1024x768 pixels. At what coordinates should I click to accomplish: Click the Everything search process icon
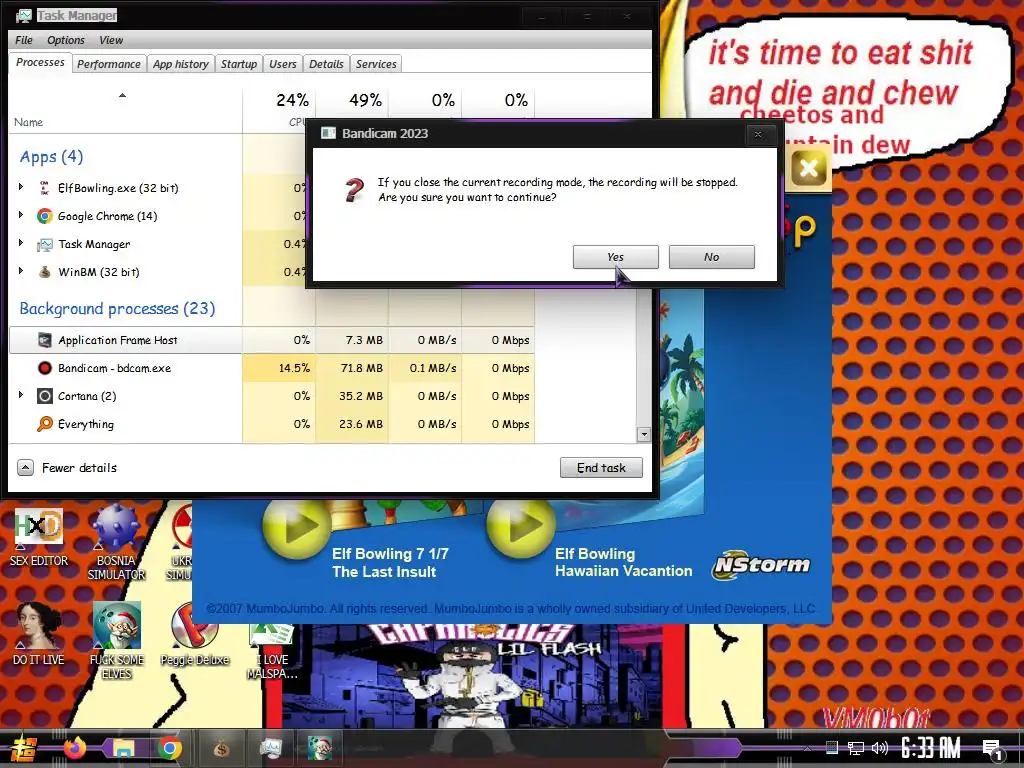(44, 424)
